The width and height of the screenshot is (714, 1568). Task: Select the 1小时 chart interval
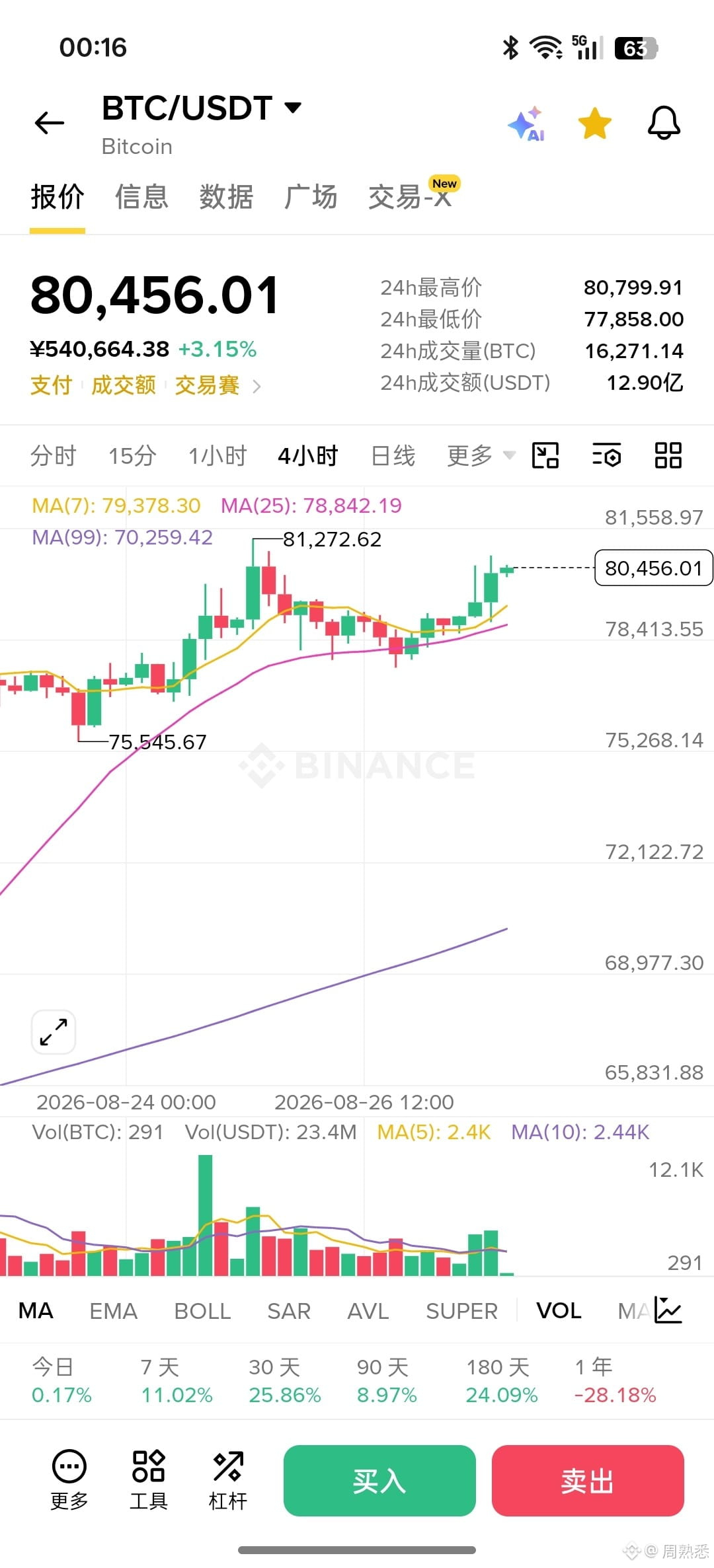click(218, 456)
